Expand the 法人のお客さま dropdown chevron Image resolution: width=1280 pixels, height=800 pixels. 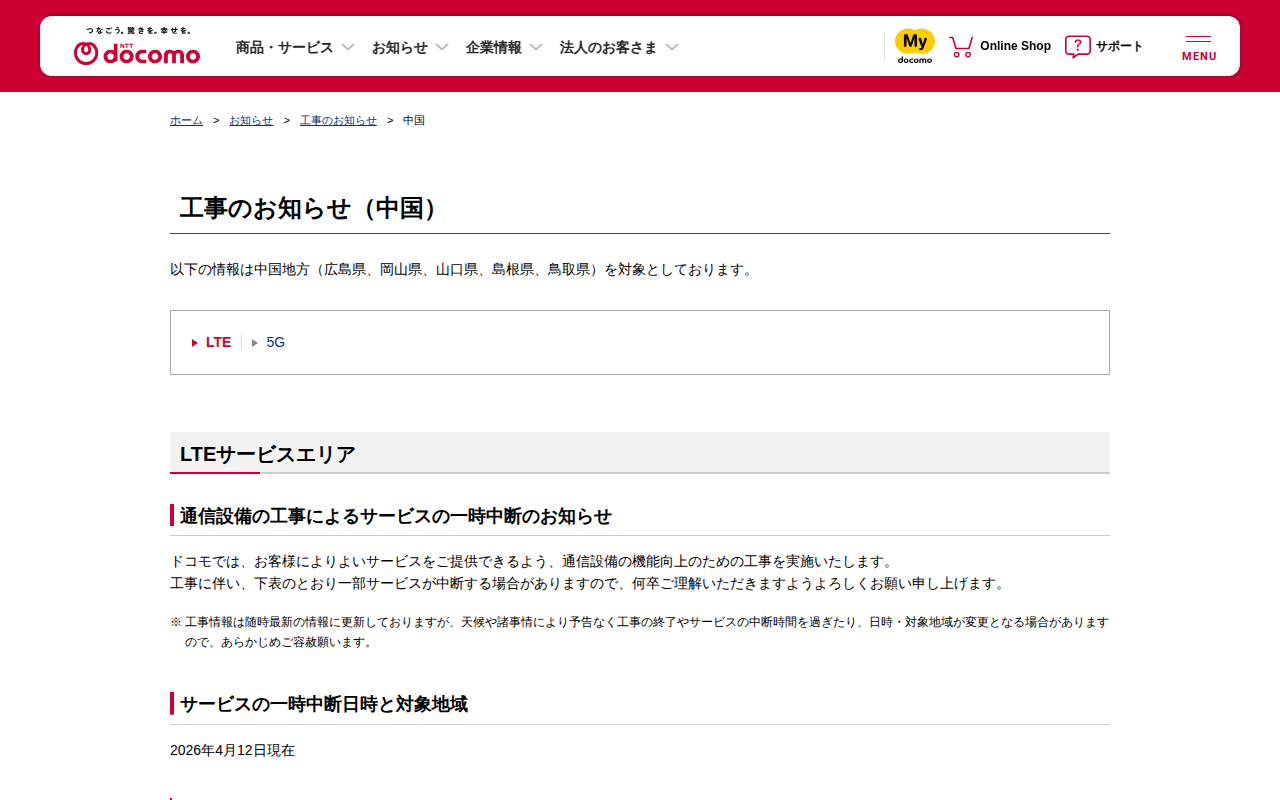coord(672,47)
